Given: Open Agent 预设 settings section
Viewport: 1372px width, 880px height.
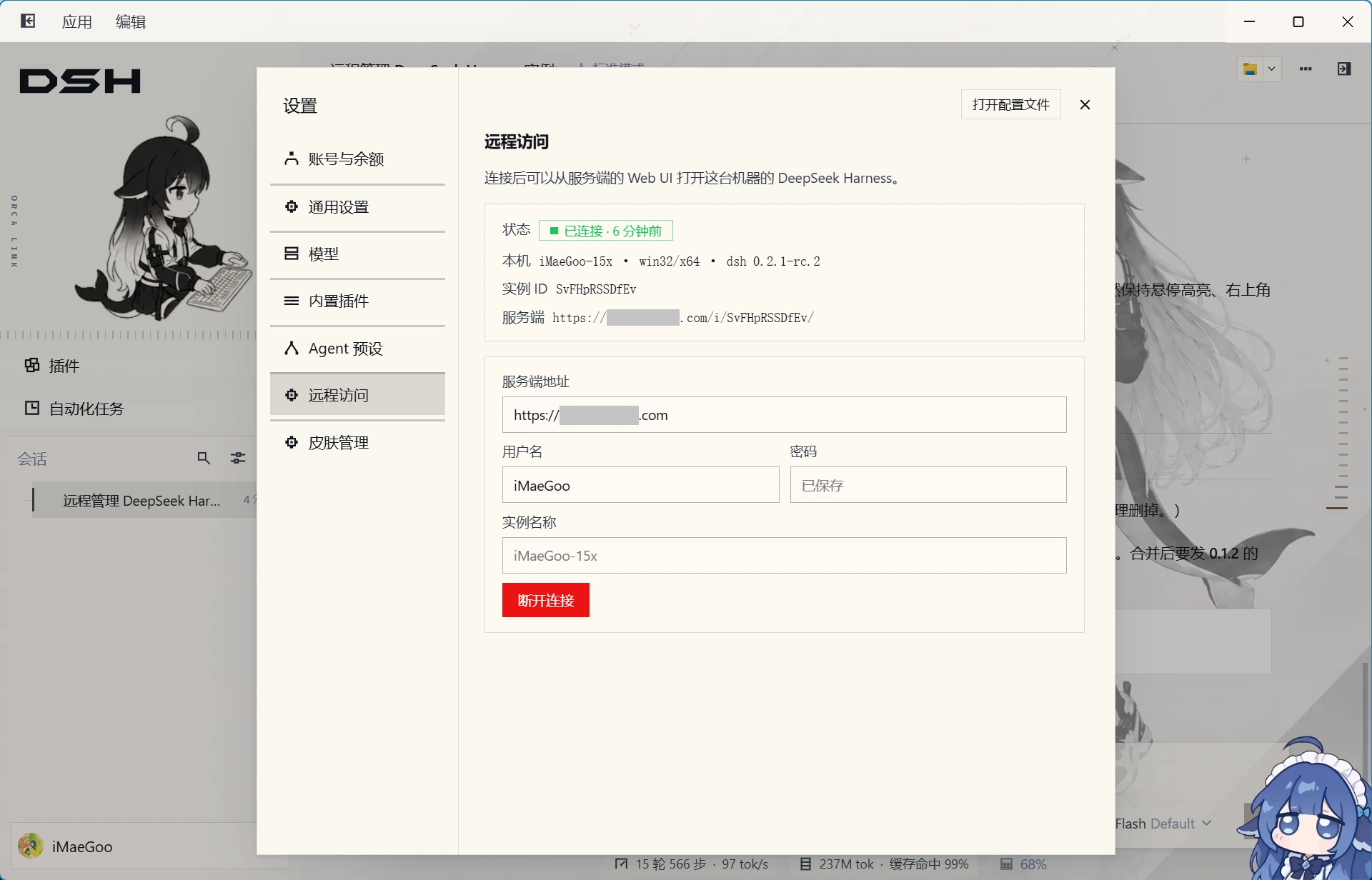Looking at the screenshot, I should 357,349.
